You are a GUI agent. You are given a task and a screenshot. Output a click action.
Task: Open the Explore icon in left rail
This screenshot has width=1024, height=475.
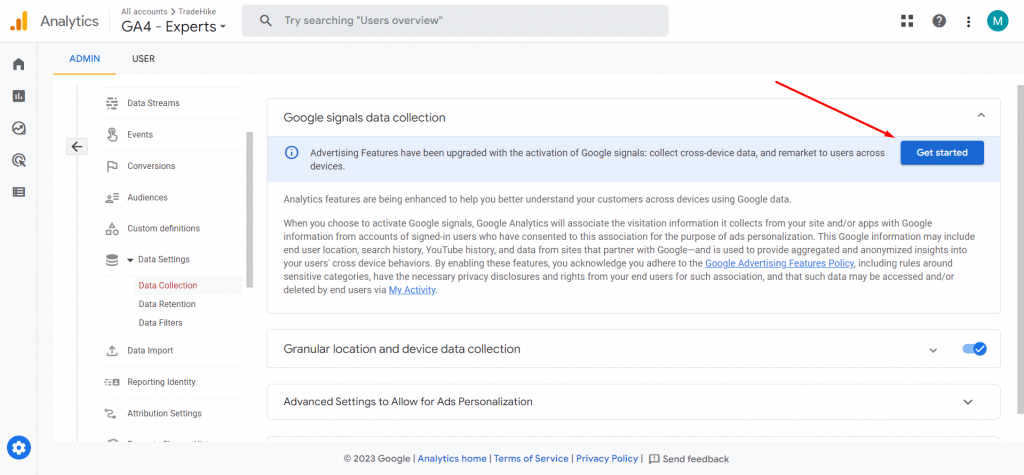pos(18,128)
